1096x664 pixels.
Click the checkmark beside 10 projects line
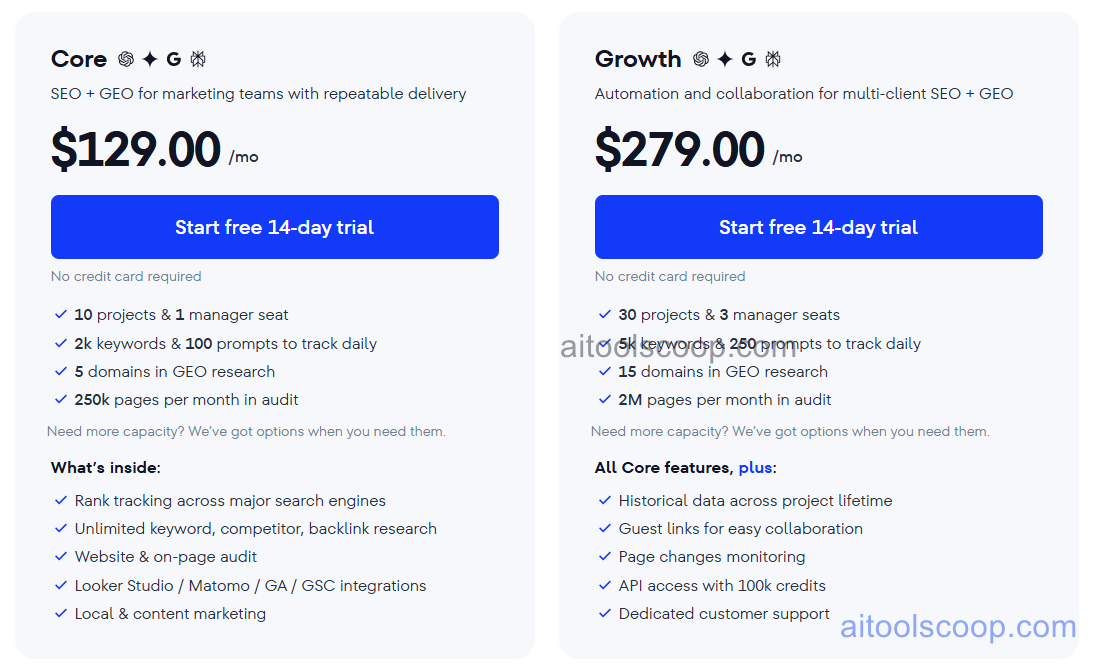tap(61, 314)
